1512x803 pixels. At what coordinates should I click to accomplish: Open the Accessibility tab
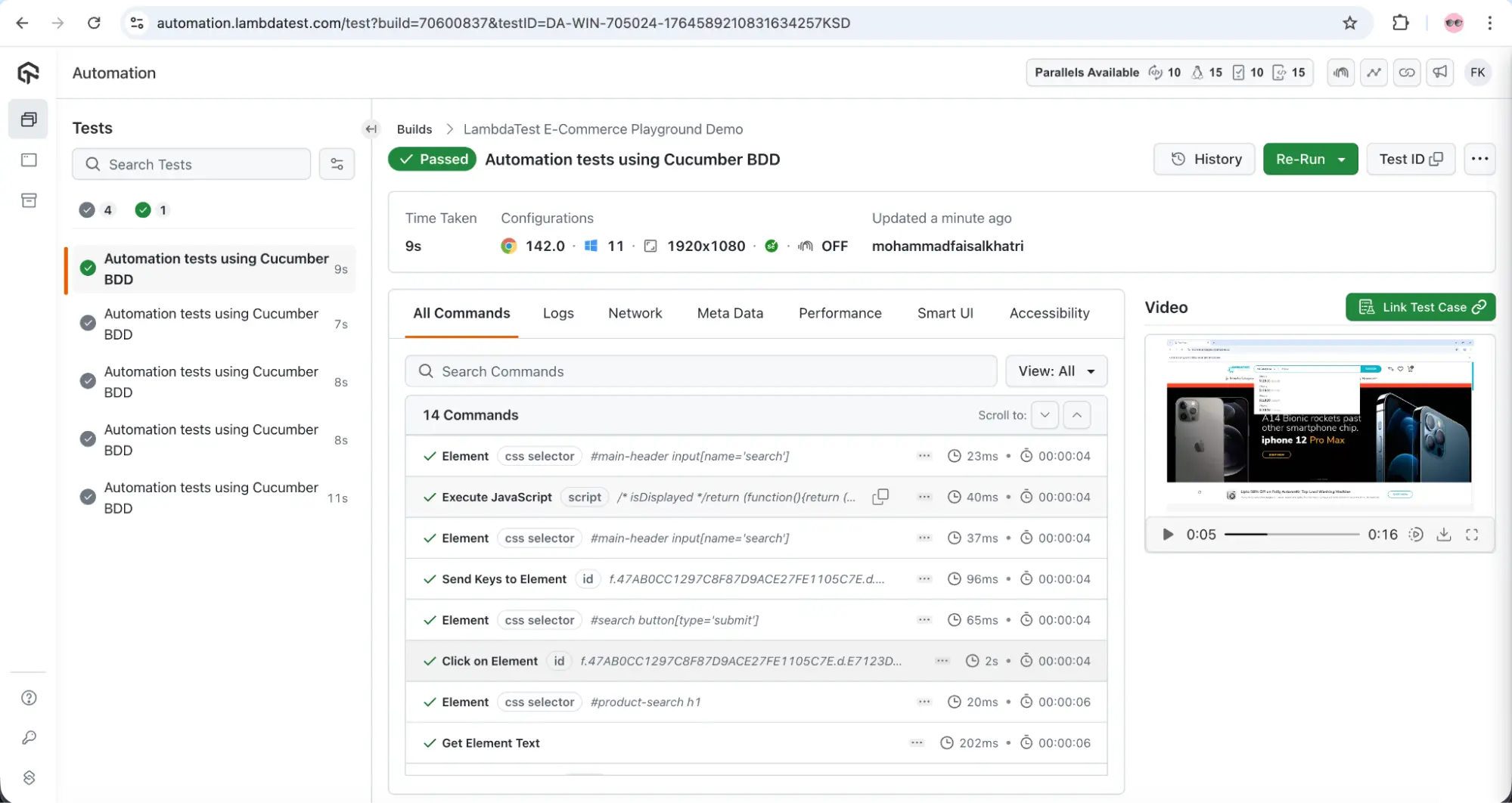click(1049, 313)
